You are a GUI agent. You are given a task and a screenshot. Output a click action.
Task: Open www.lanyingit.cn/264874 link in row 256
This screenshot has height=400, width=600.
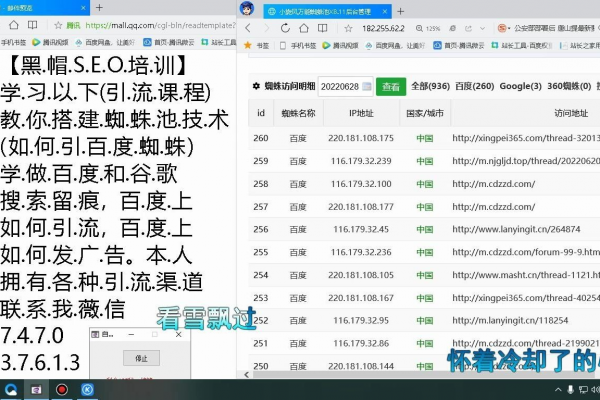(516, 229)
